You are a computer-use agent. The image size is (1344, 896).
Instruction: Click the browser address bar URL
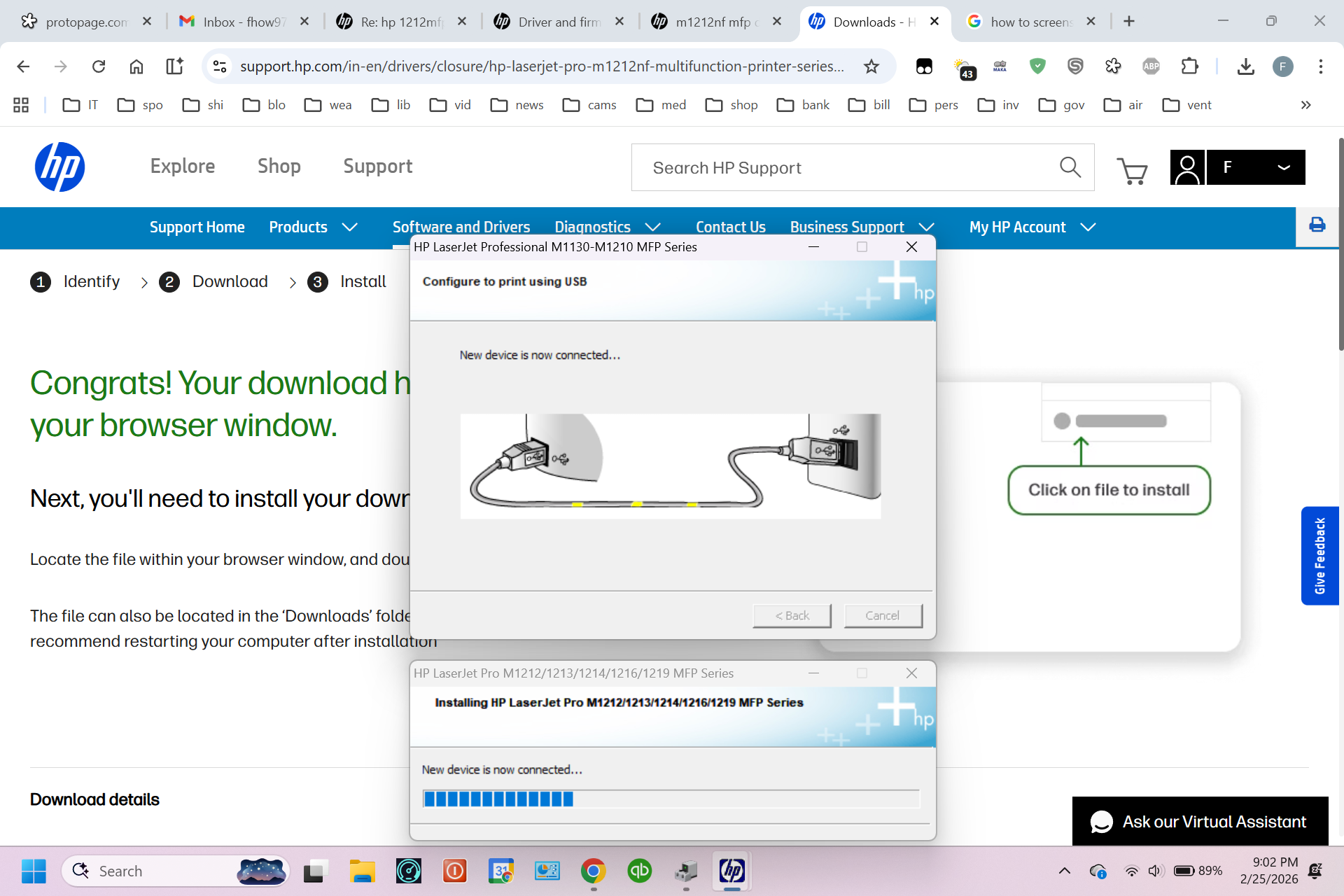542,66
